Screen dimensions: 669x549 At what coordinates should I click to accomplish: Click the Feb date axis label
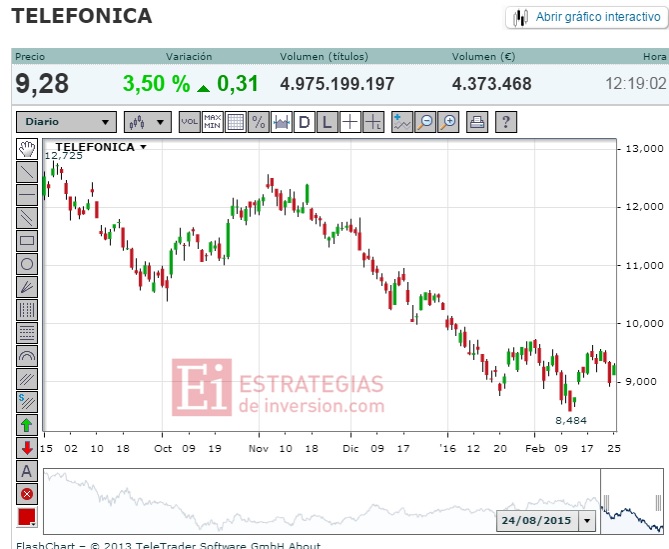tap(535, 448)
